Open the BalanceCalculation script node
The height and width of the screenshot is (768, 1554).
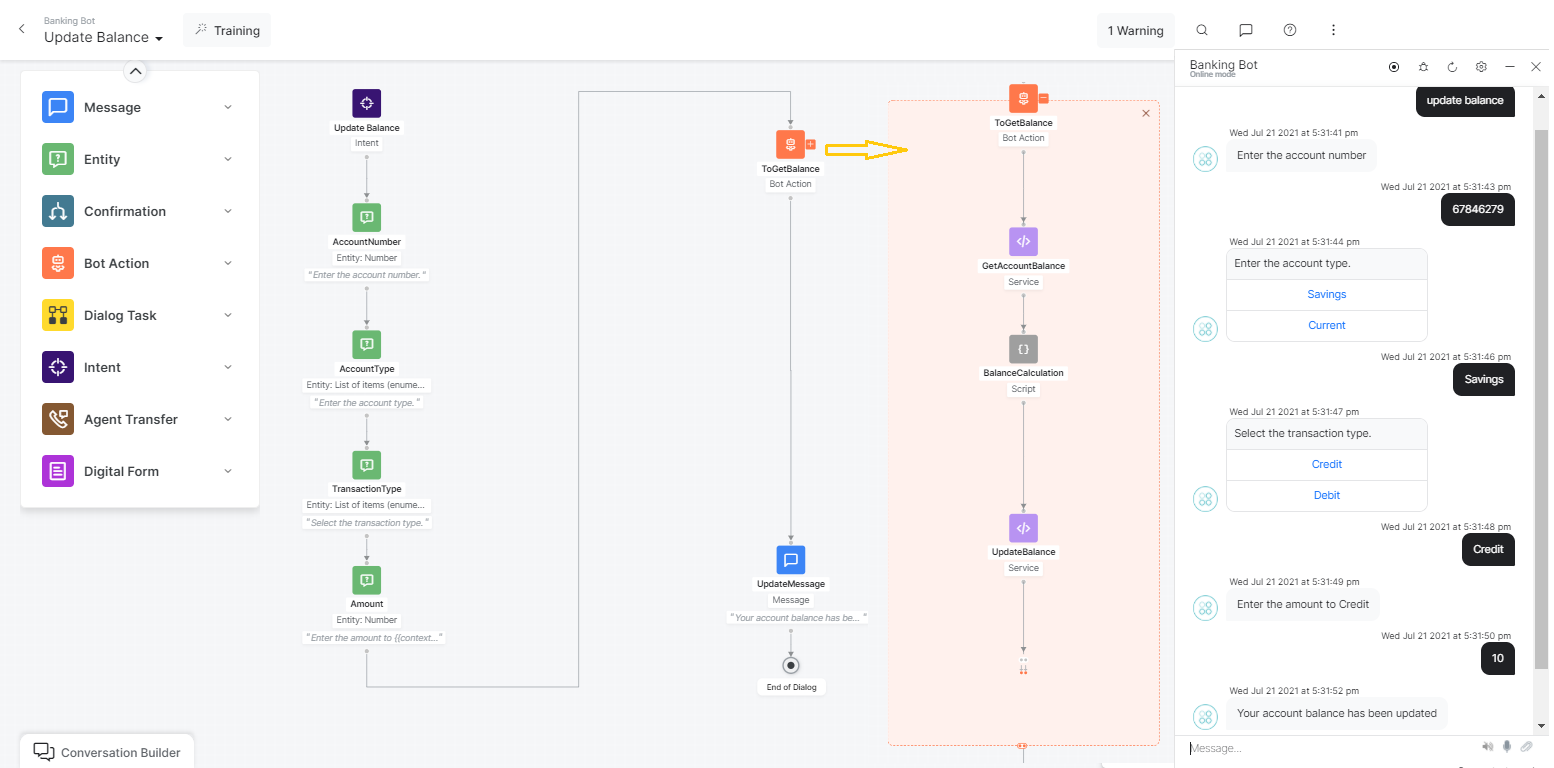[1022, 349]
